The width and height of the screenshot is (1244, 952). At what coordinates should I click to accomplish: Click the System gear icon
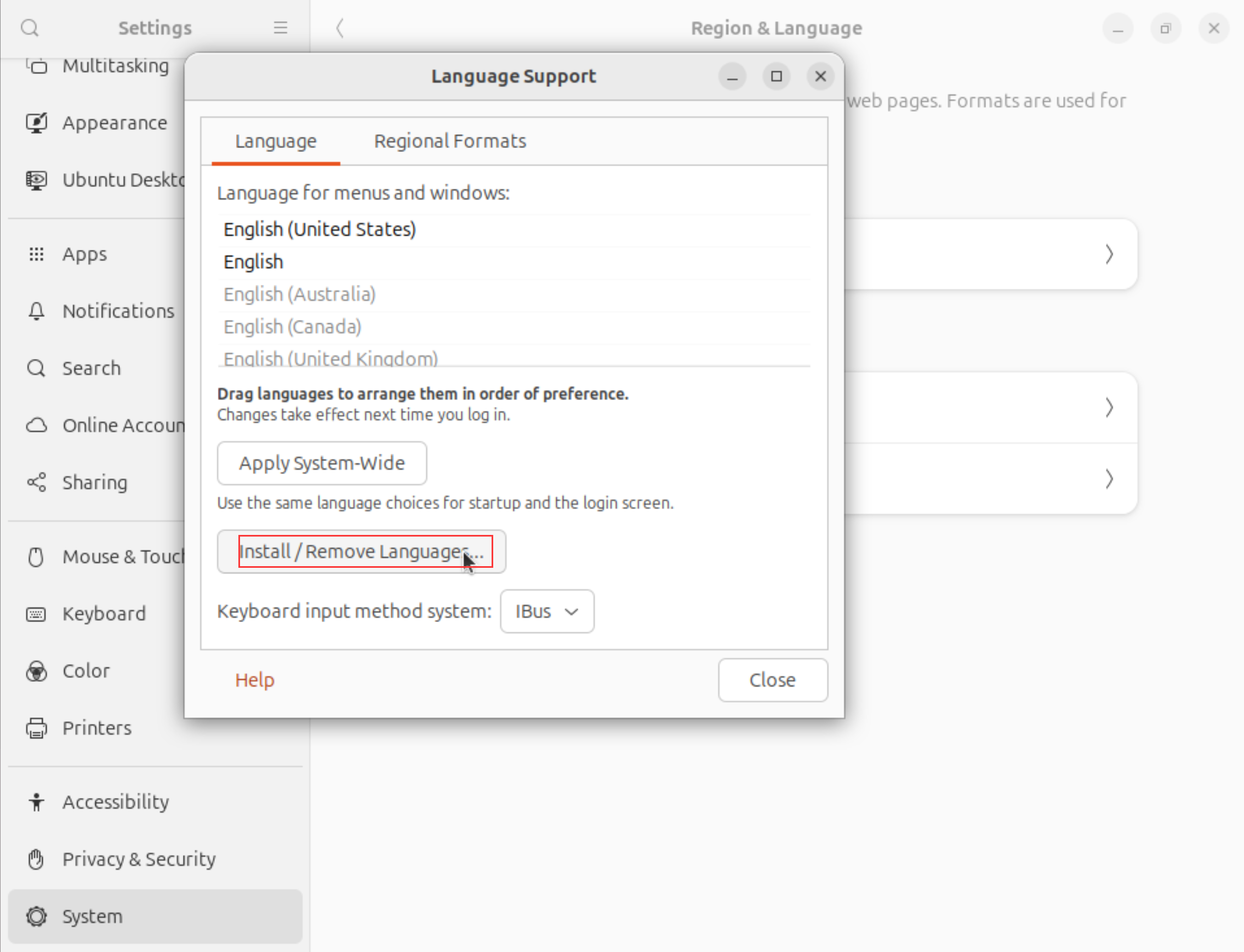tap(36, 917)
